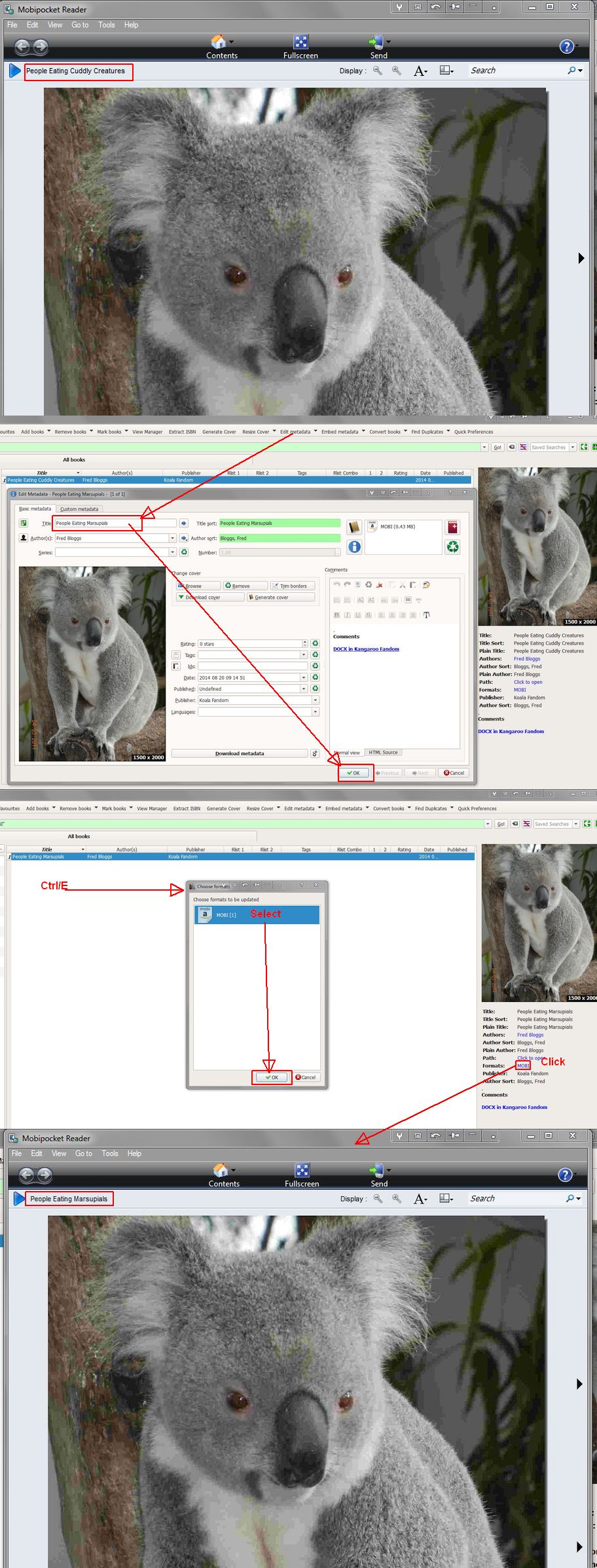The width and height of the screenshot is (597, 1568).
Task: Clear the Rating with its green icon
Action: pos(315,644)
